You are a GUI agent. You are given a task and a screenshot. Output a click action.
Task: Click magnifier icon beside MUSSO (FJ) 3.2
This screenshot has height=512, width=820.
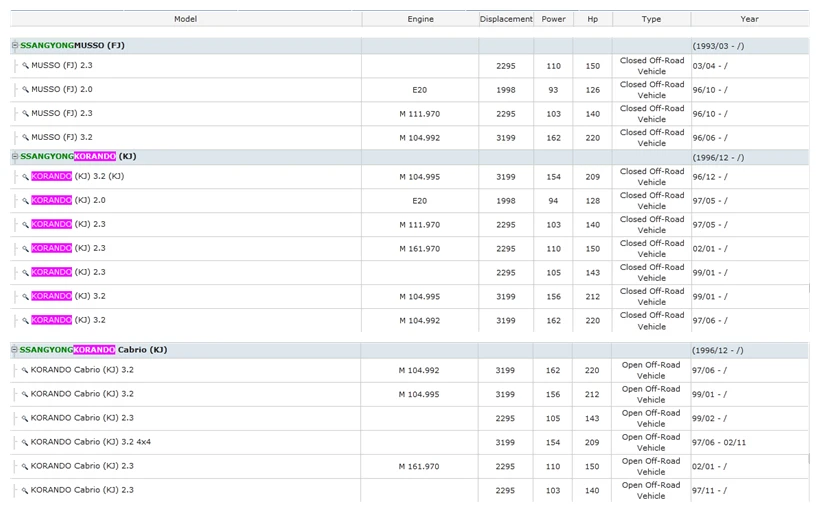[x=25, y=138]
